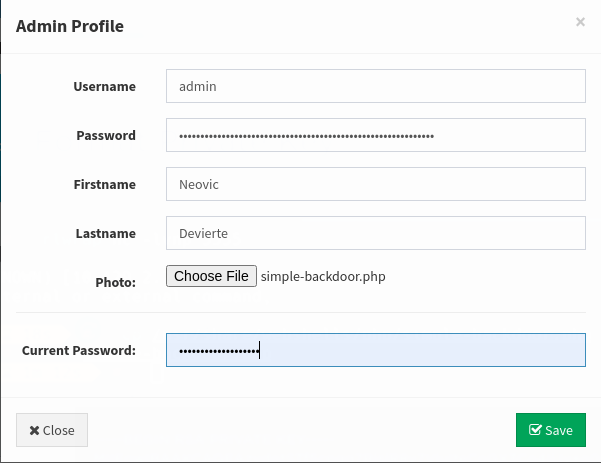Screen dimensions: 601x463
Task: Click empty footer space between Close and Save
Action: pos(300,430)
